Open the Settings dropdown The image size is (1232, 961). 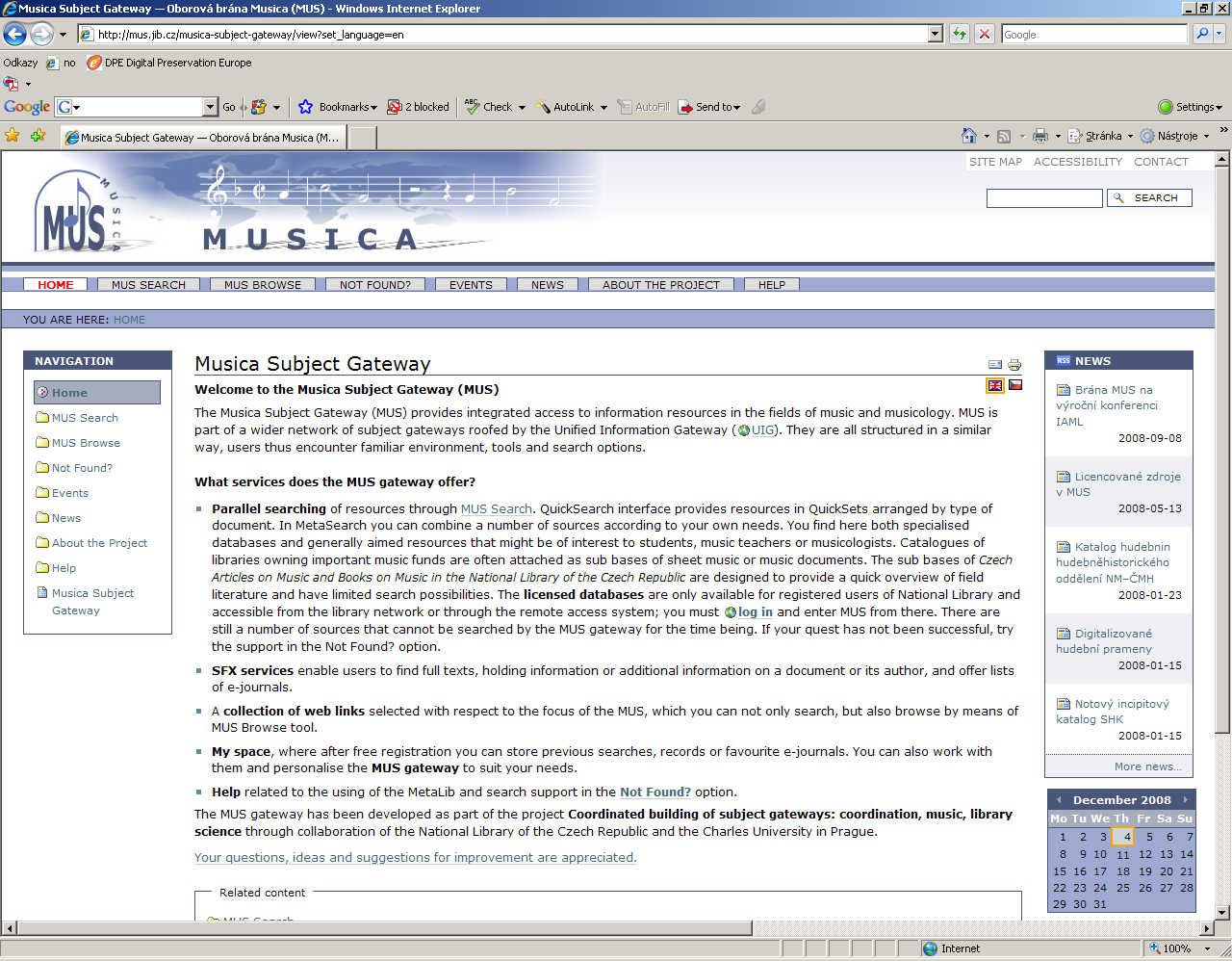[x=1190, y=107]
